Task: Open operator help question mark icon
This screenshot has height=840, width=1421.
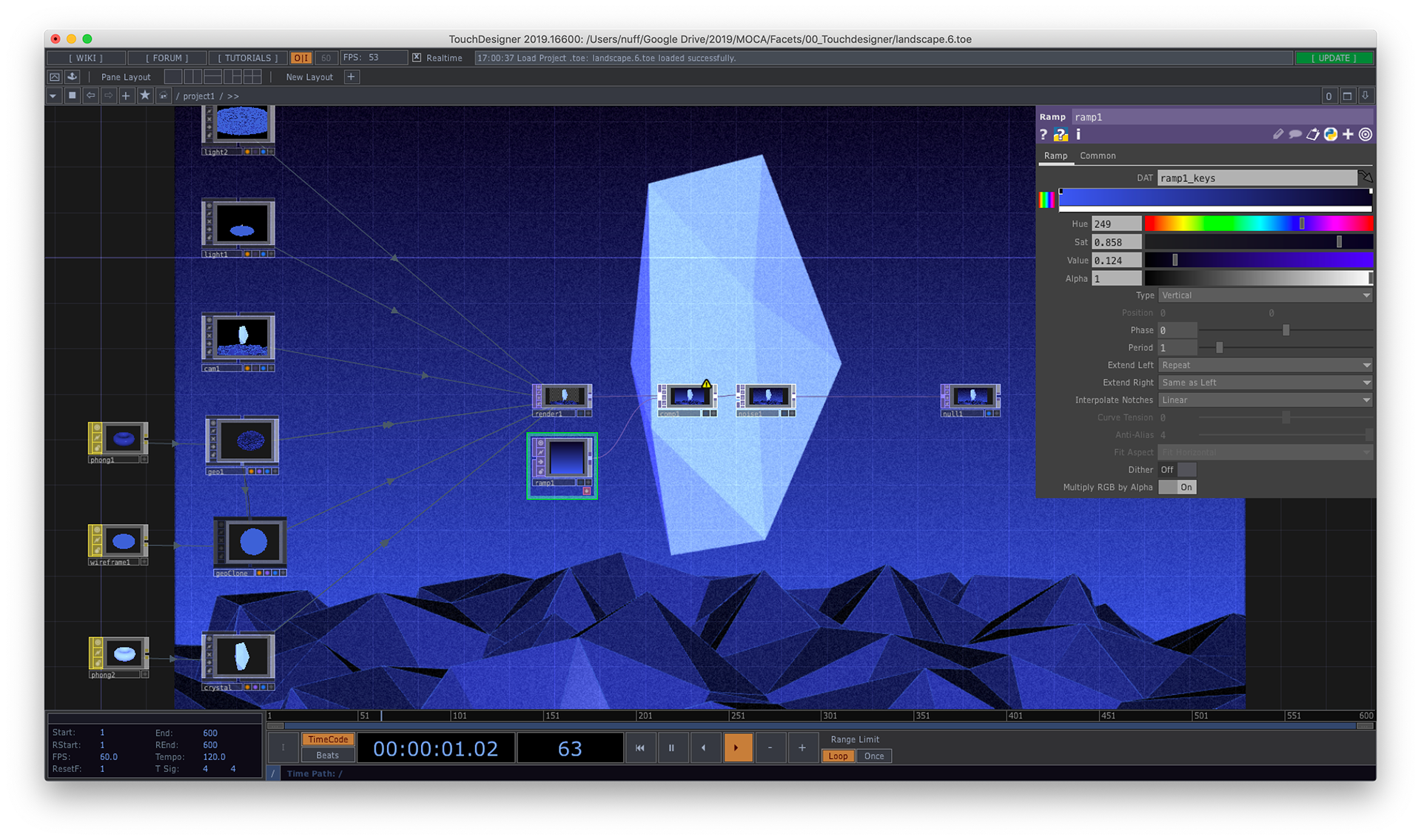Action: click(x=1043, y=135)
